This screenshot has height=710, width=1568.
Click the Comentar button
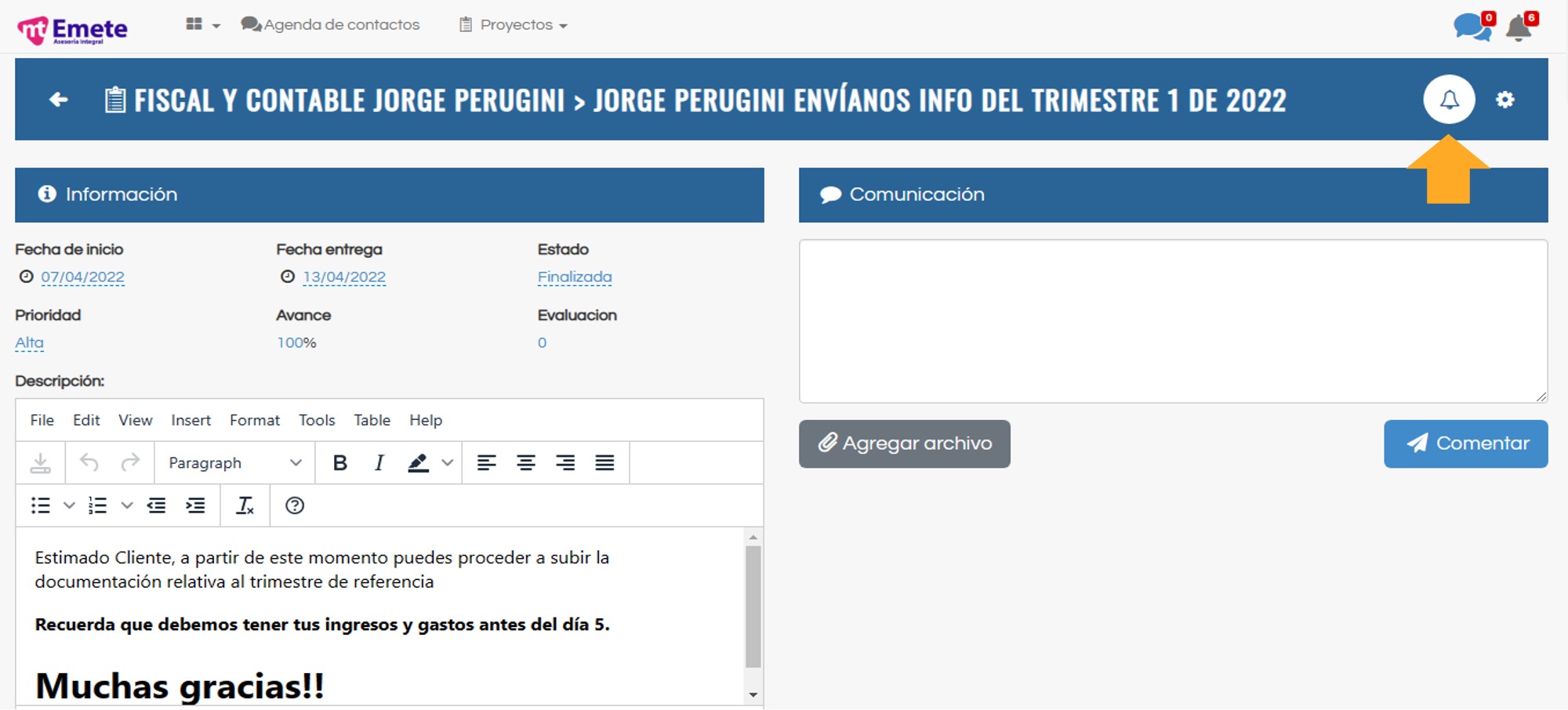pos(1465,444)
